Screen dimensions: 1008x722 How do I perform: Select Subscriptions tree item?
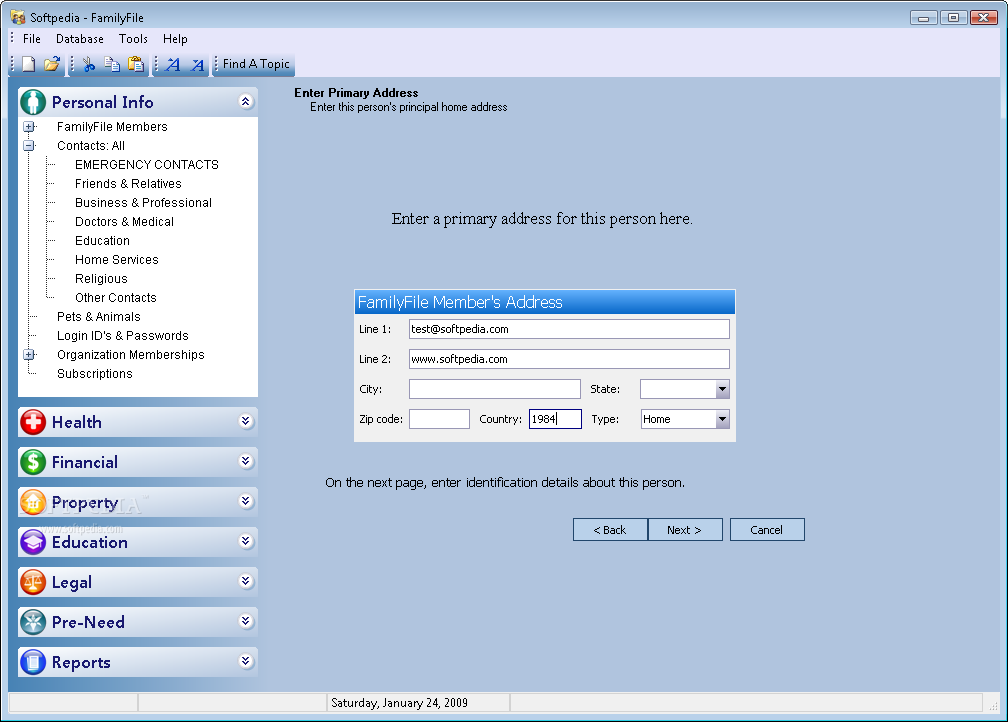tap(94, 374)
